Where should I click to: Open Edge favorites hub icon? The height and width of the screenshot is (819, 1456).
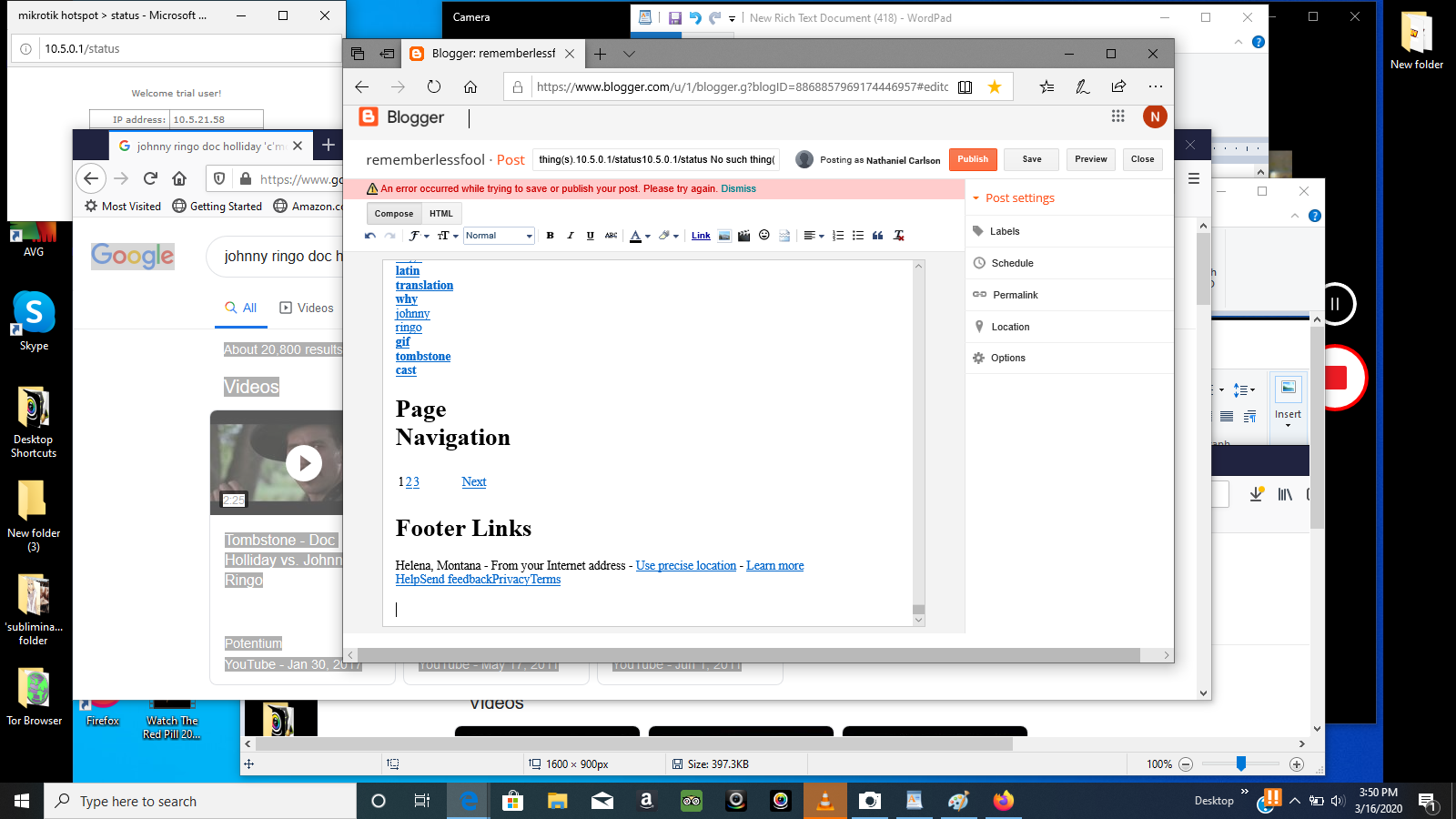1046,86
